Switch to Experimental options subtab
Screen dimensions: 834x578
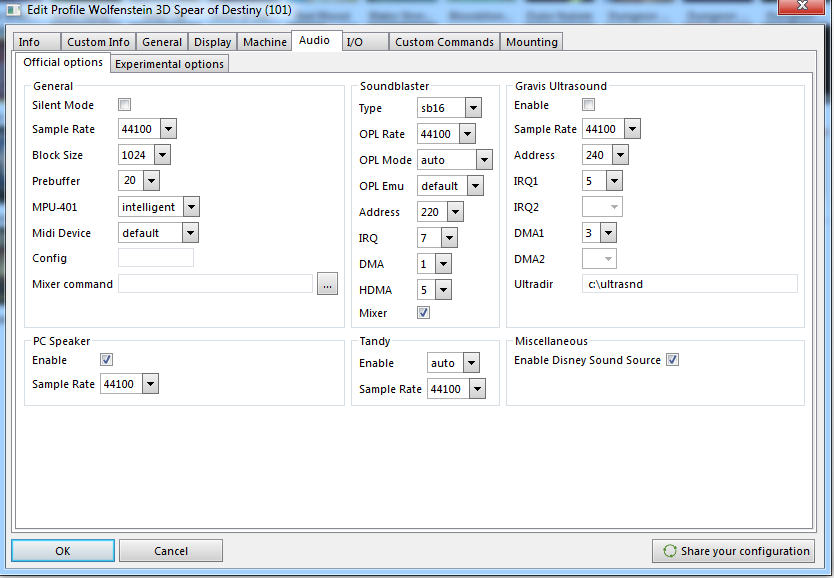pos(170,64)
